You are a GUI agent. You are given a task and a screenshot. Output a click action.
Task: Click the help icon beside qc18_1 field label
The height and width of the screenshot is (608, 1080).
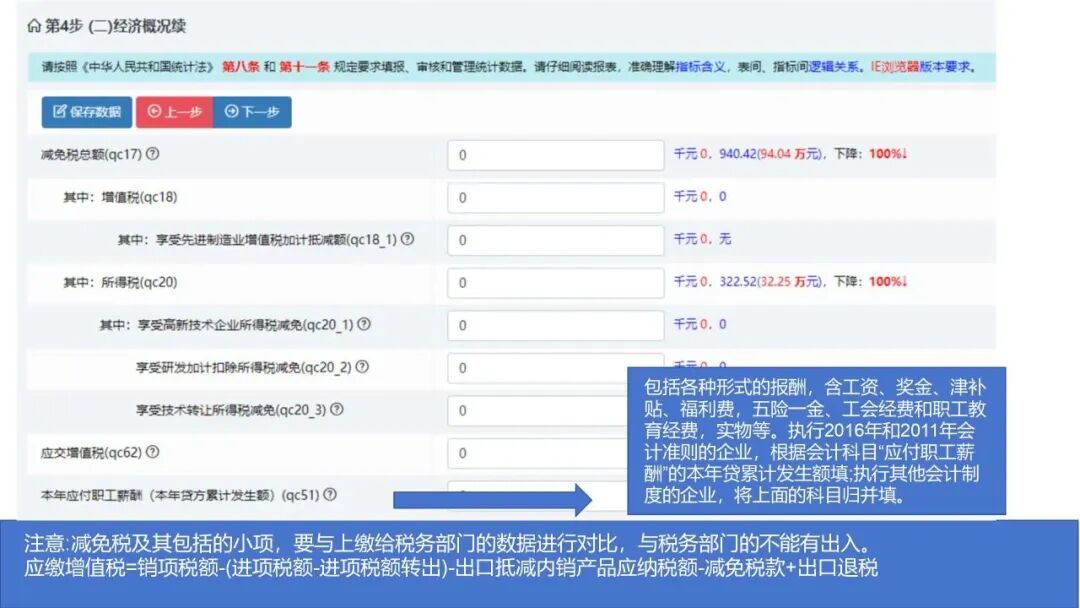pos(407,240)
